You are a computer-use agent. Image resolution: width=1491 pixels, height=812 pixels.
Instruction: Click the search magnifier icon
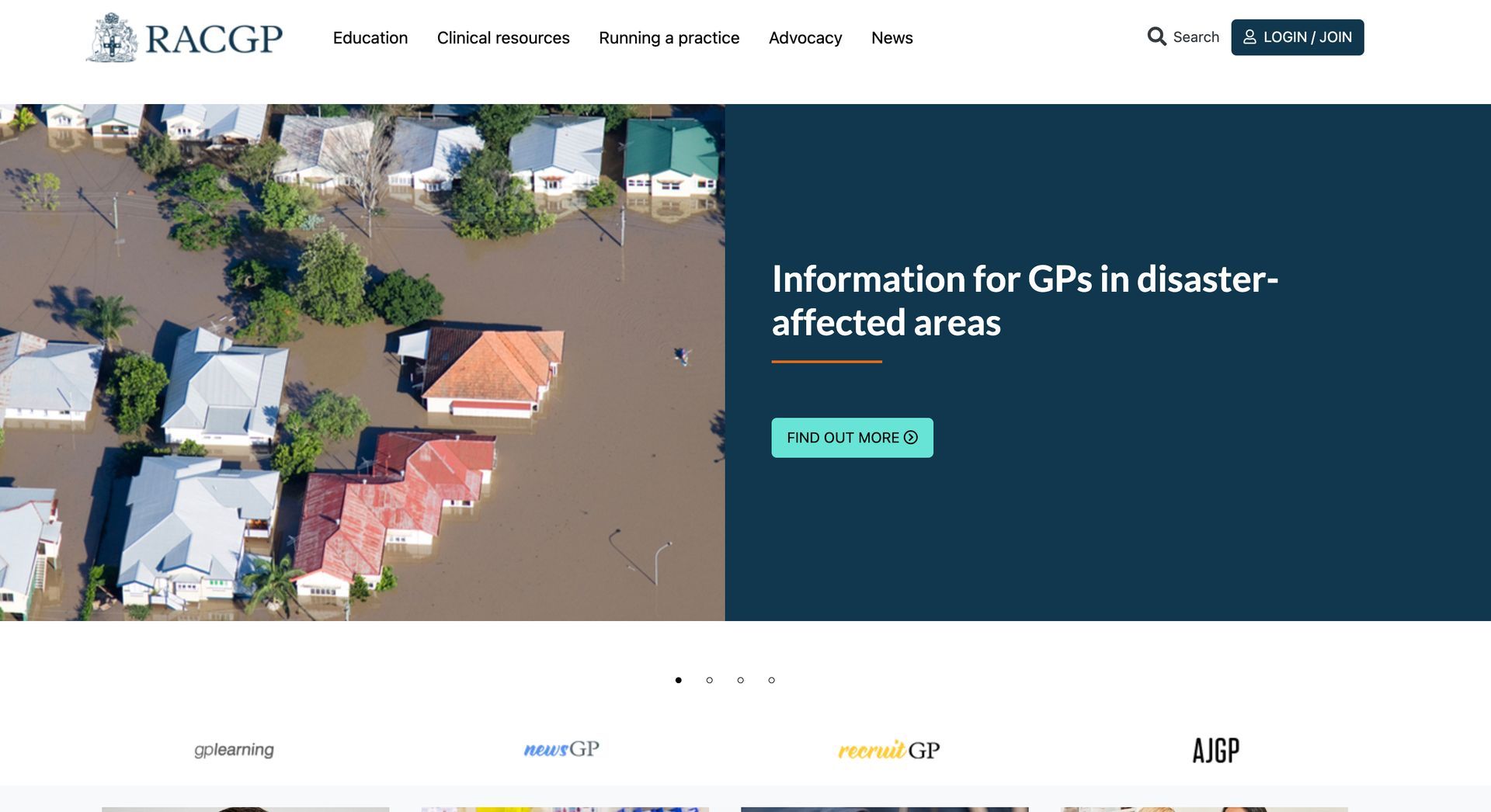pos(1156,36)
